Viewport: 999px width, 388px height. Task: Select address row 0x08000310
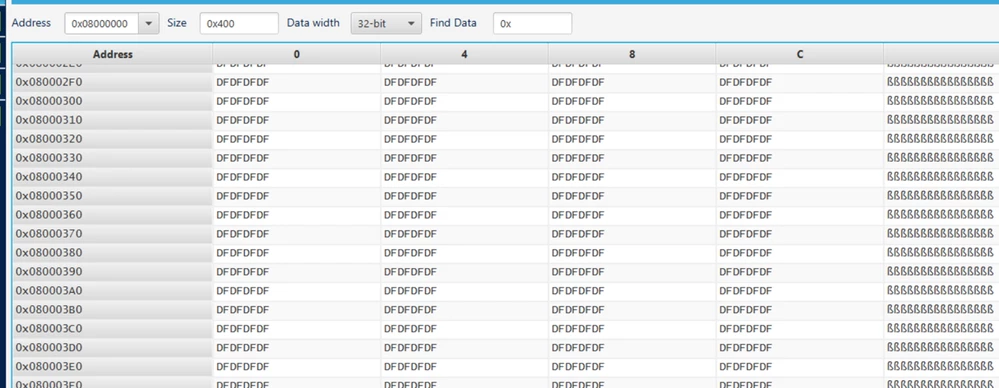coord(113,120)
